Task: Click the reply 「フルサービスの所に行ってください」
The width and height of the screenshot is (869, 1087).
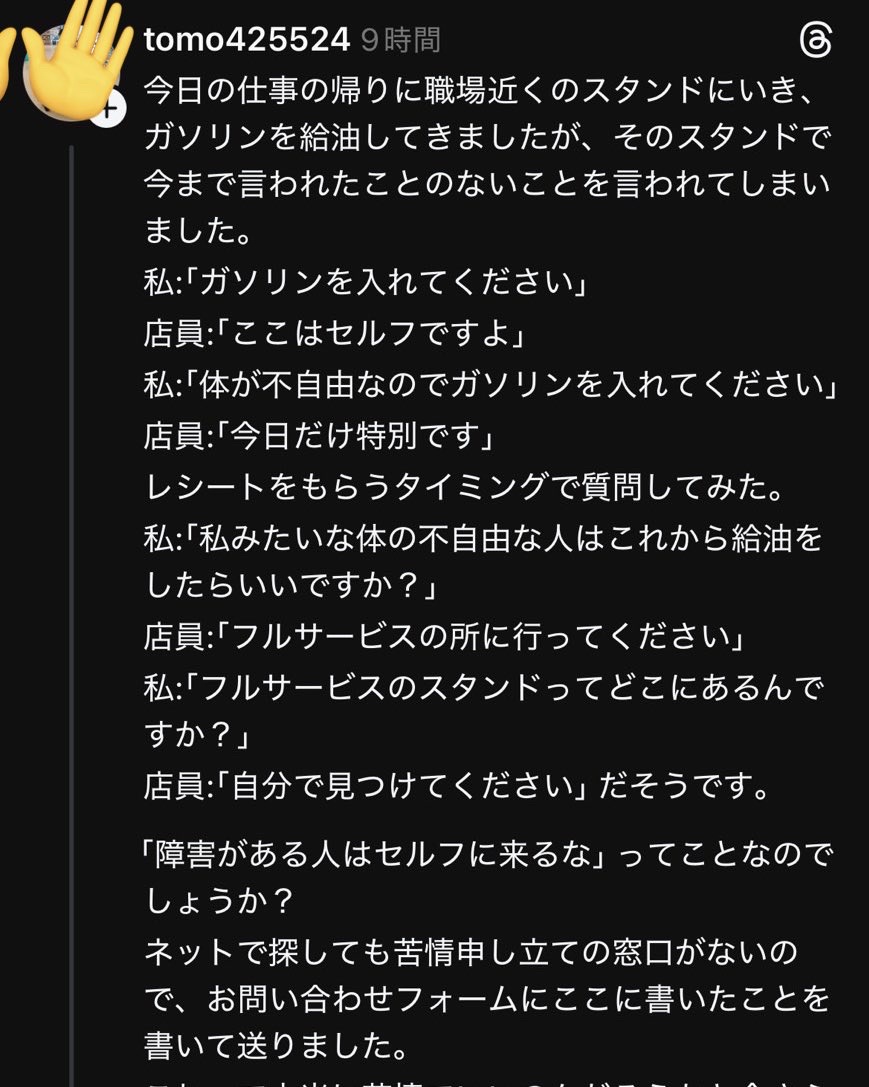Action: click(x=446, y=636)
